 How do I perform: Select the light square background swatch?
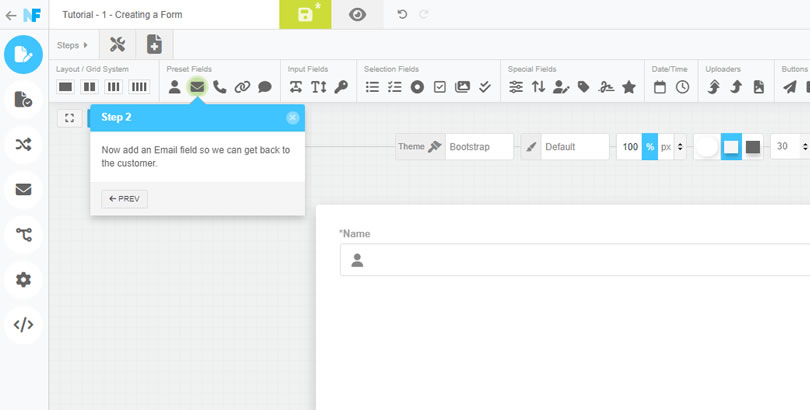coord(731,147)
